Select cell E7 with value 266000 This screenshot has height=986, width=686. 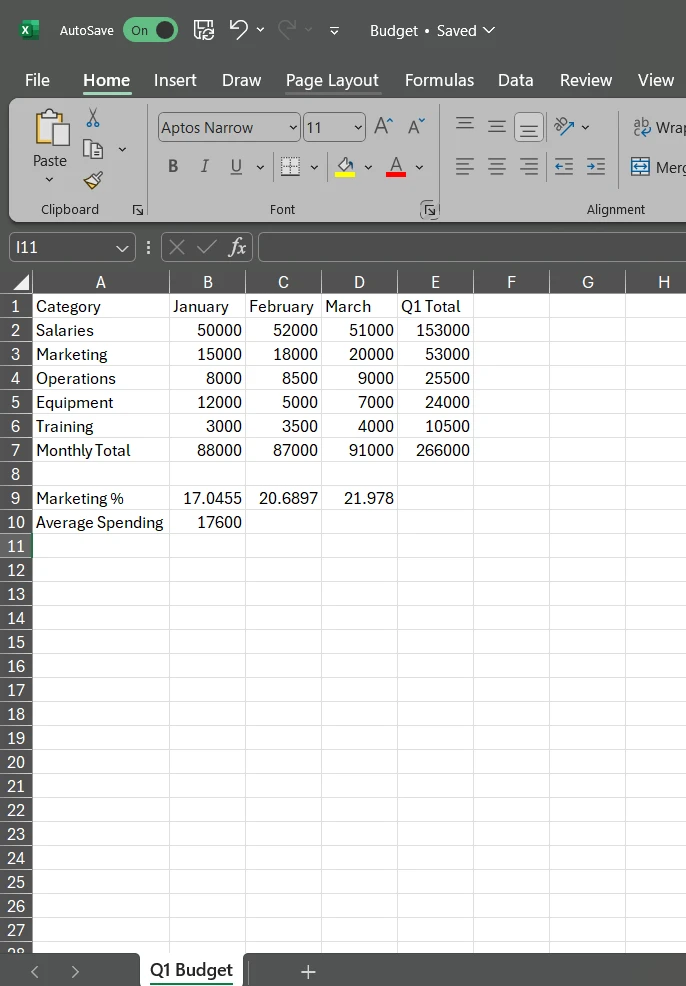point(435,450)
